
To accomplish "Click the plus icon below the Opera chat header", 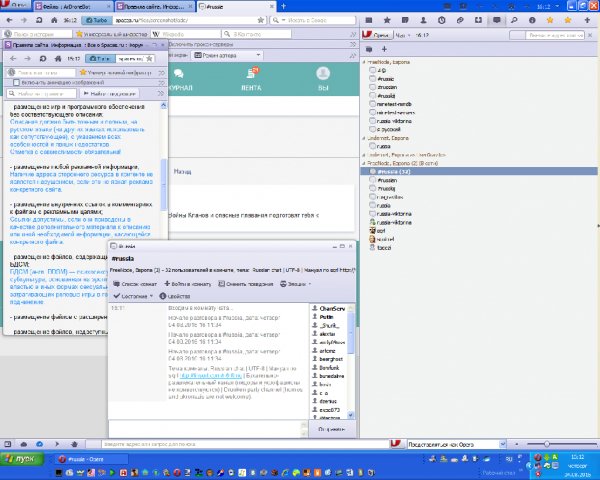I will [x=384, y=49].
